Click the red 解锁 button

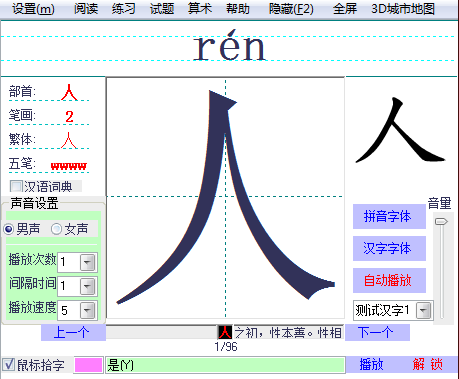point(428,364)
